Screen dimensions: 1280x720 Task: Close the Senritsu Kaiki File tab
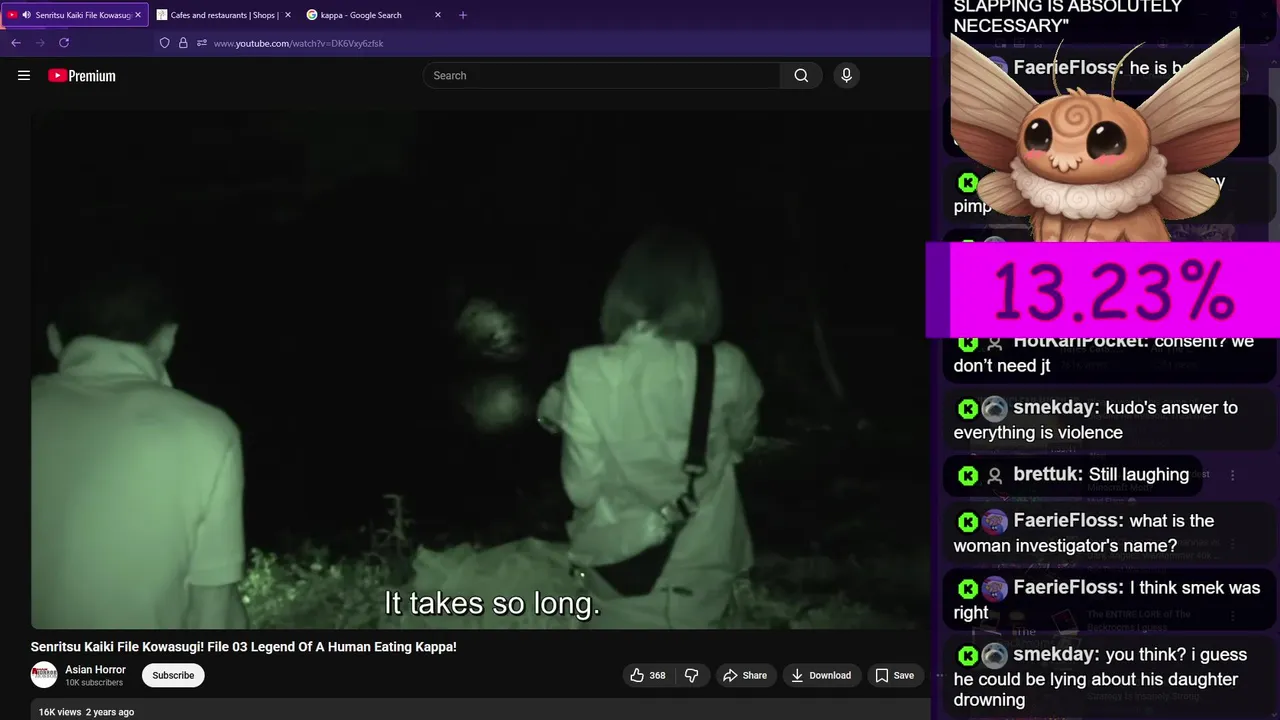pos(138,15)
